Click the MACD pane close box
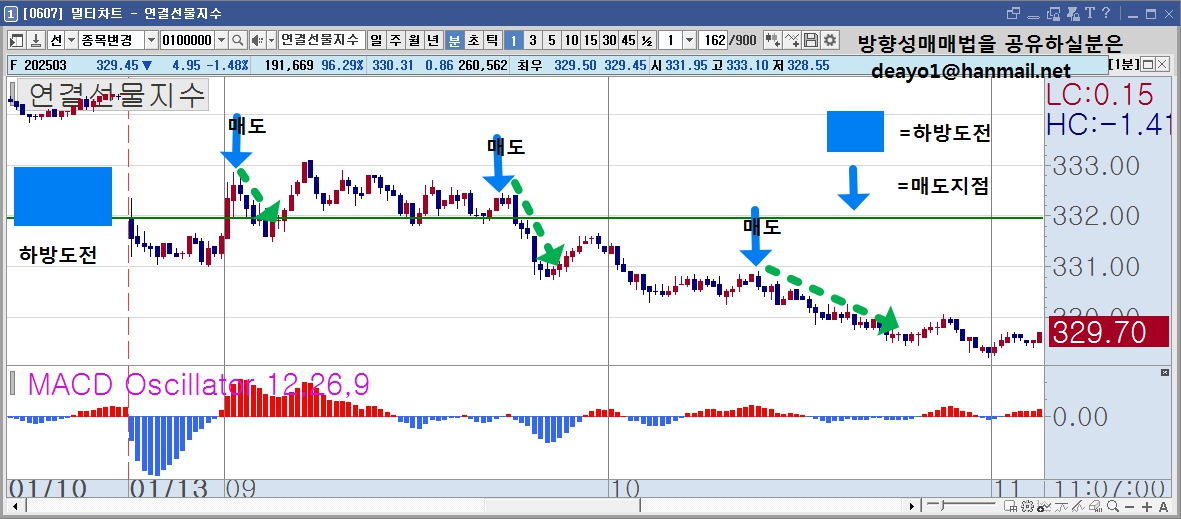This screenshot has width=1181, height=519. tap(1166, 373)
